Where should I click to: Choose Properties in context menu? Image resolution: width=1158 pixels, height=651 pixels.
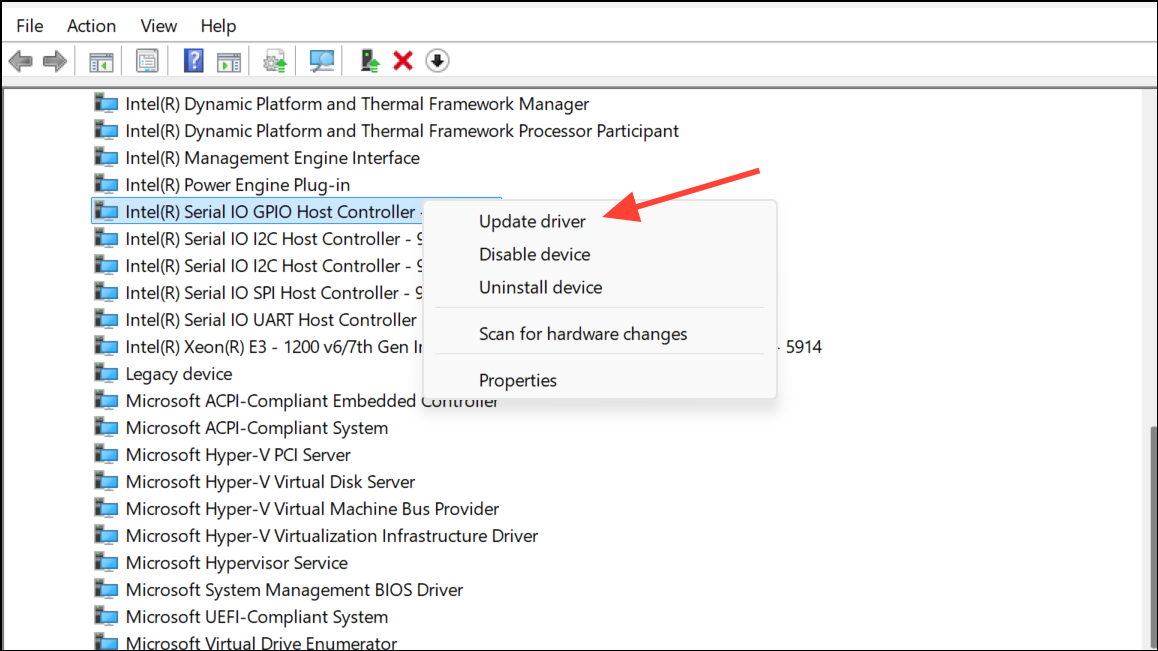click(x=518, y=381)
